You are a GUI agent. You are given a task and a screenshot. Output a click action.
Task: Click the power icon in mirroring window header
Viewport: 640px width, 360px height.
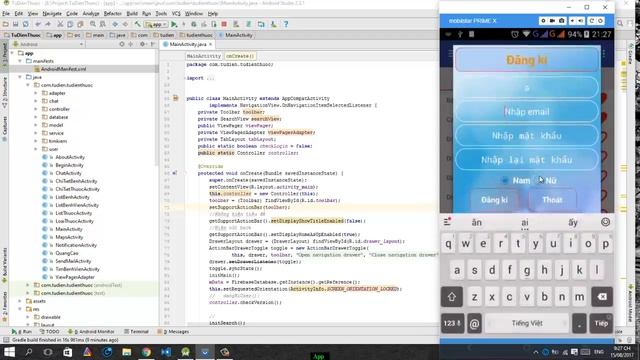[600, 21]
